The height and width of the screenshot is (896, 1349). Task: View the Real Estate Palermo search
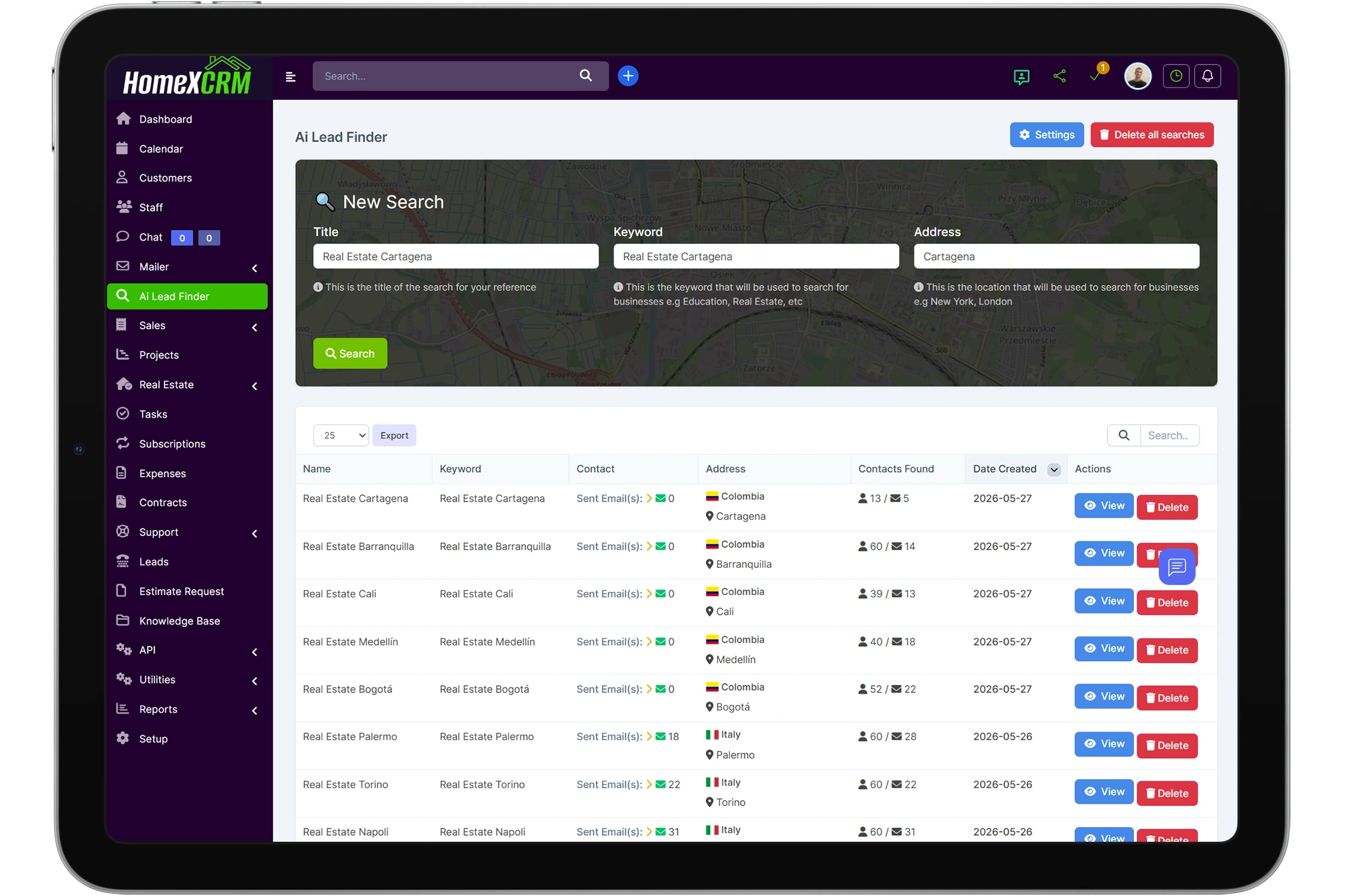point(1104,744)
